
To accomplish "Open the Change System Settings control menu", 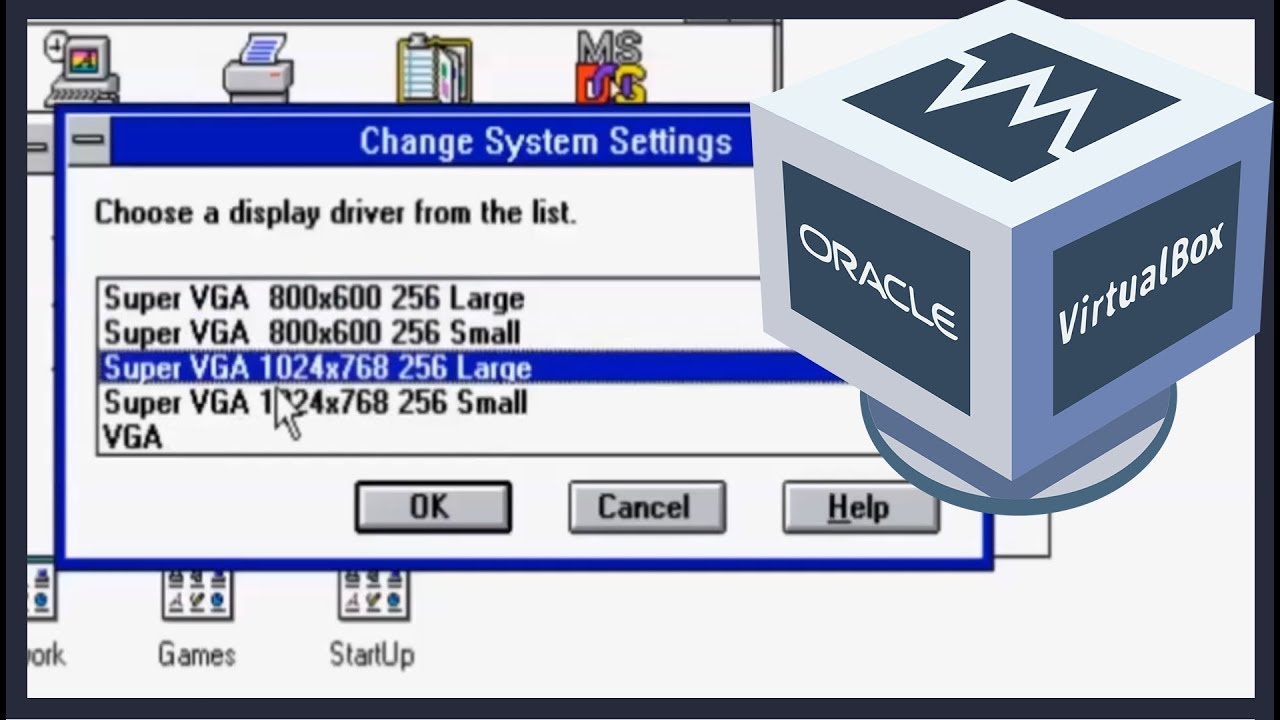I will (88, 140).
